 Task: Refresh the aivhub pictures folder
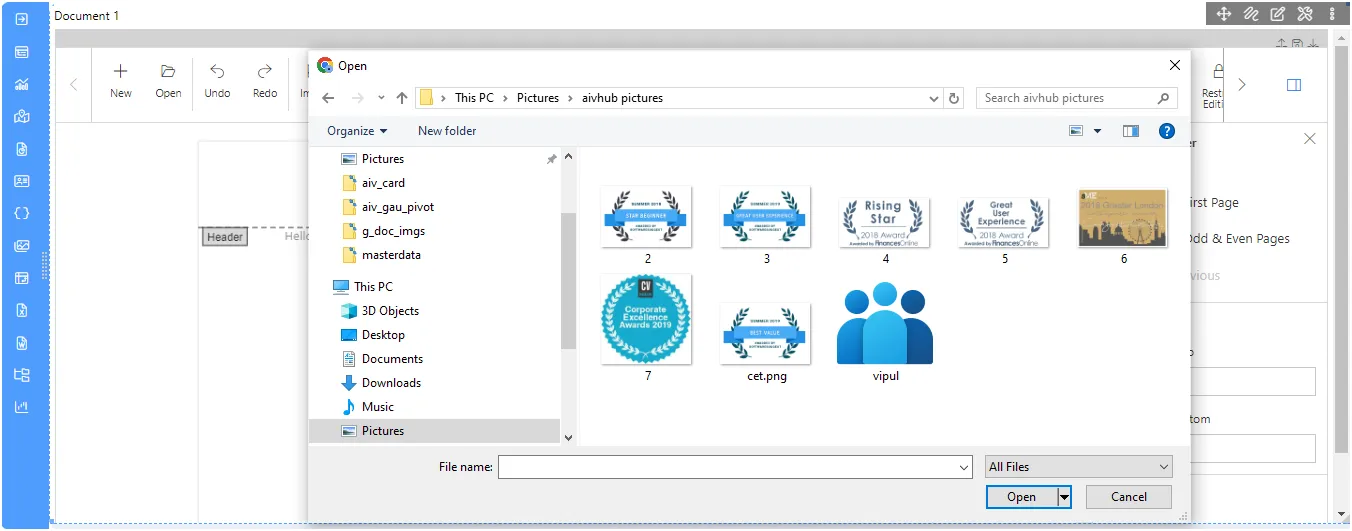pyautogui.click(x=954, y=98)
